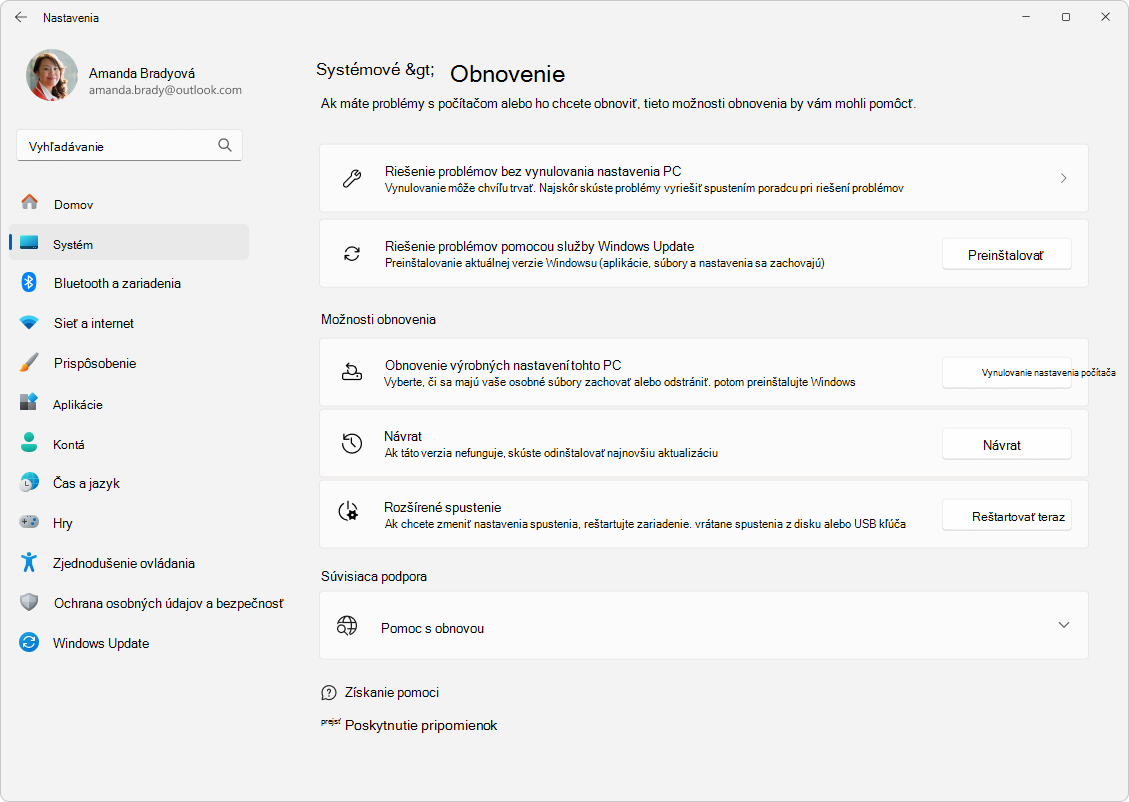
Task: Click the Domov home icon
Action: coord(30,202)
